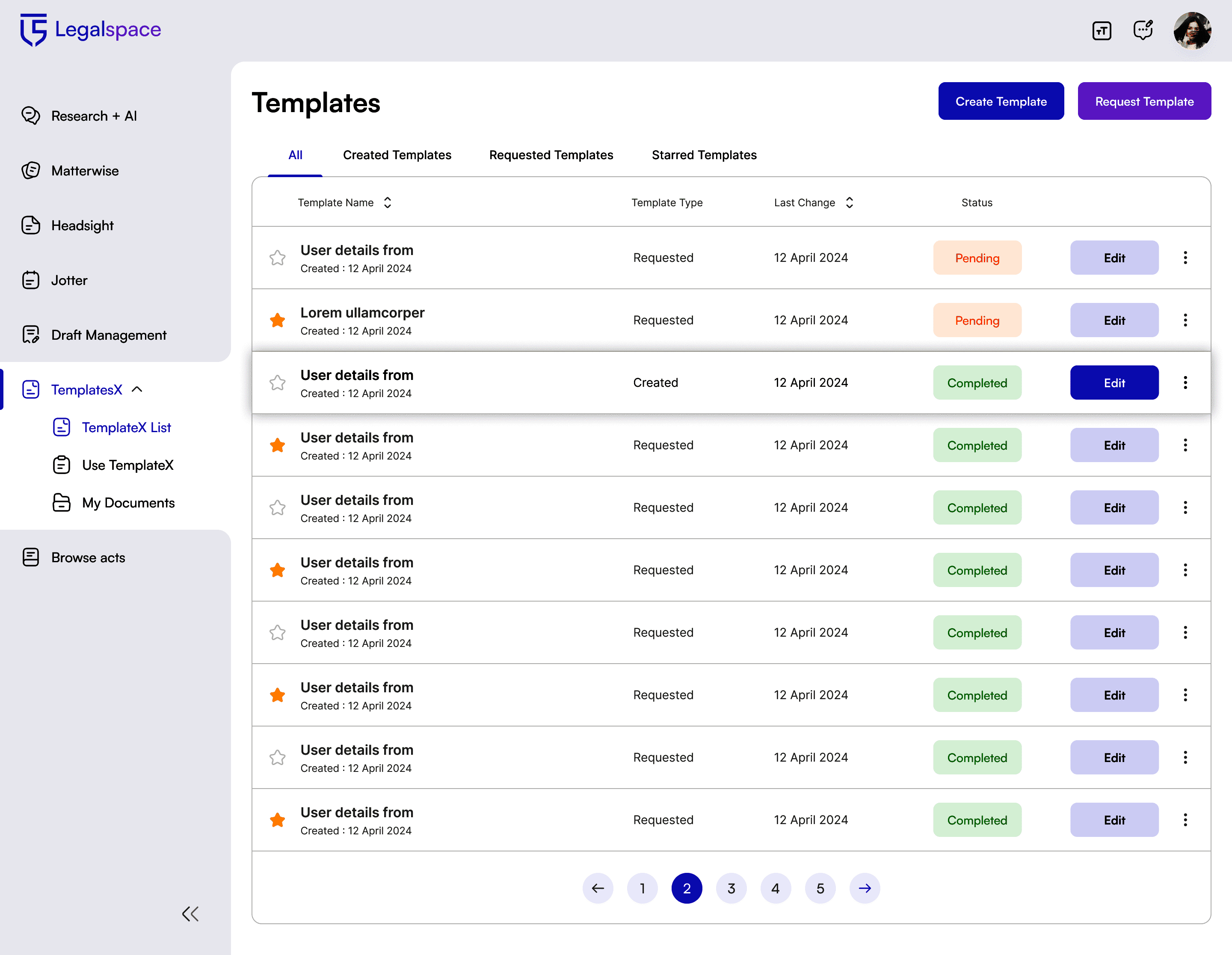The height and width of the screenshot is (955, 1232).
Task: Click the text size icon in header
Action: pyautogui.click(x=1101, y=30)
